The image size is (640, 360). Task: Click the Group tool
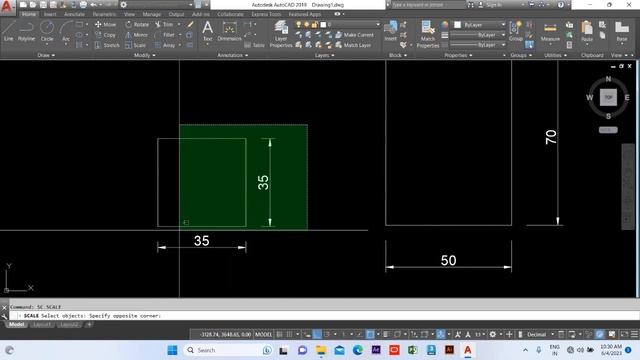(x=516, y=31)
